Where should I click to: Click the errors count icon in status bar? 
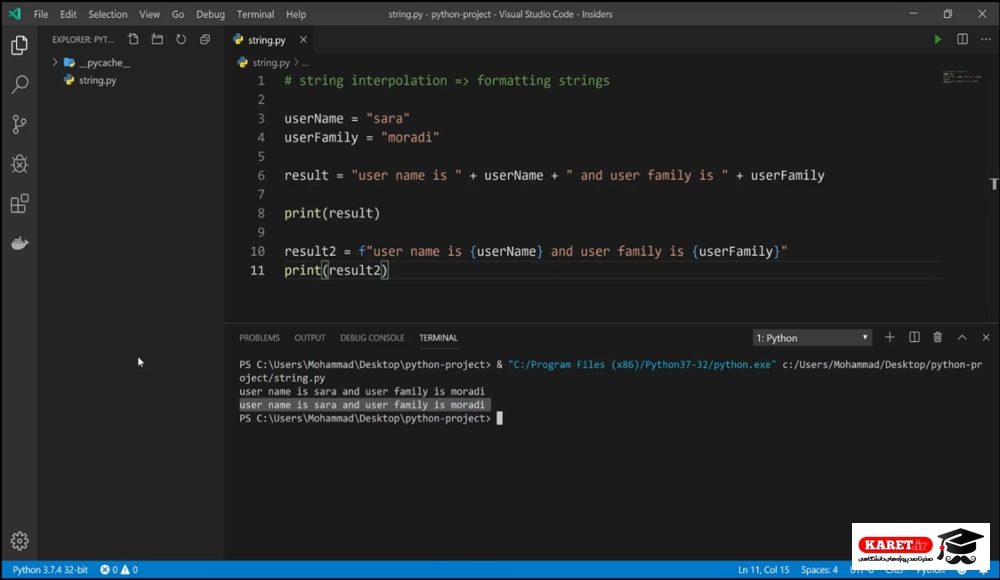[109, 570]
